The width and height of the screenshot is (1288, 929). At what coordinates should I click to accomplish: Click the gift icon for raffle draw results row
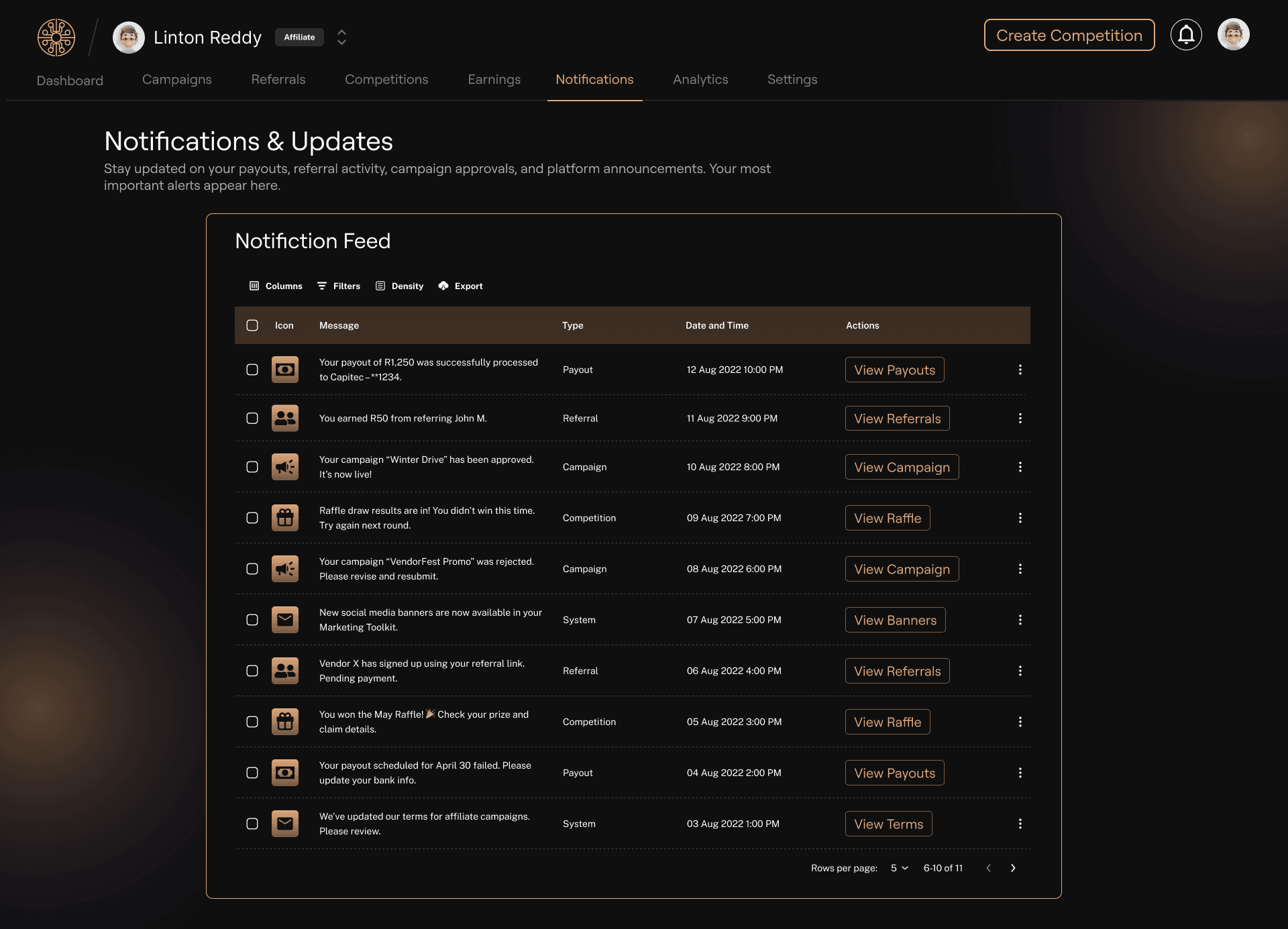point(285,518)
